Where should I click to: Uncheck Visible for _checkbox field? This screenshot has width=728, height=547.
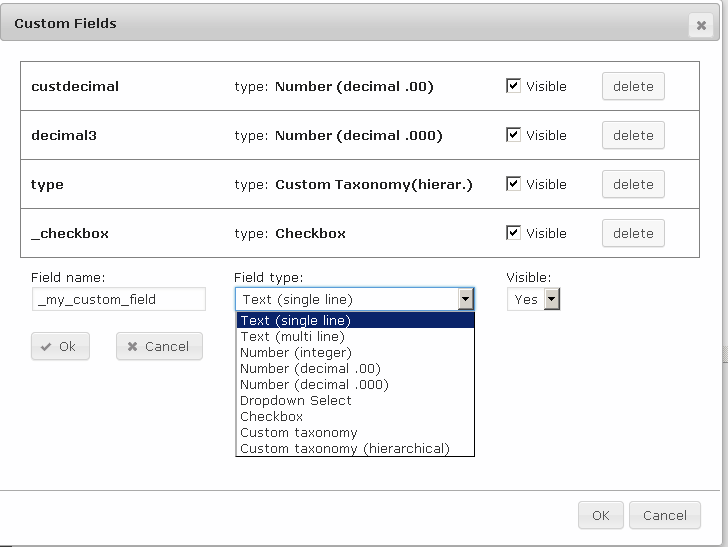point(514,233)
